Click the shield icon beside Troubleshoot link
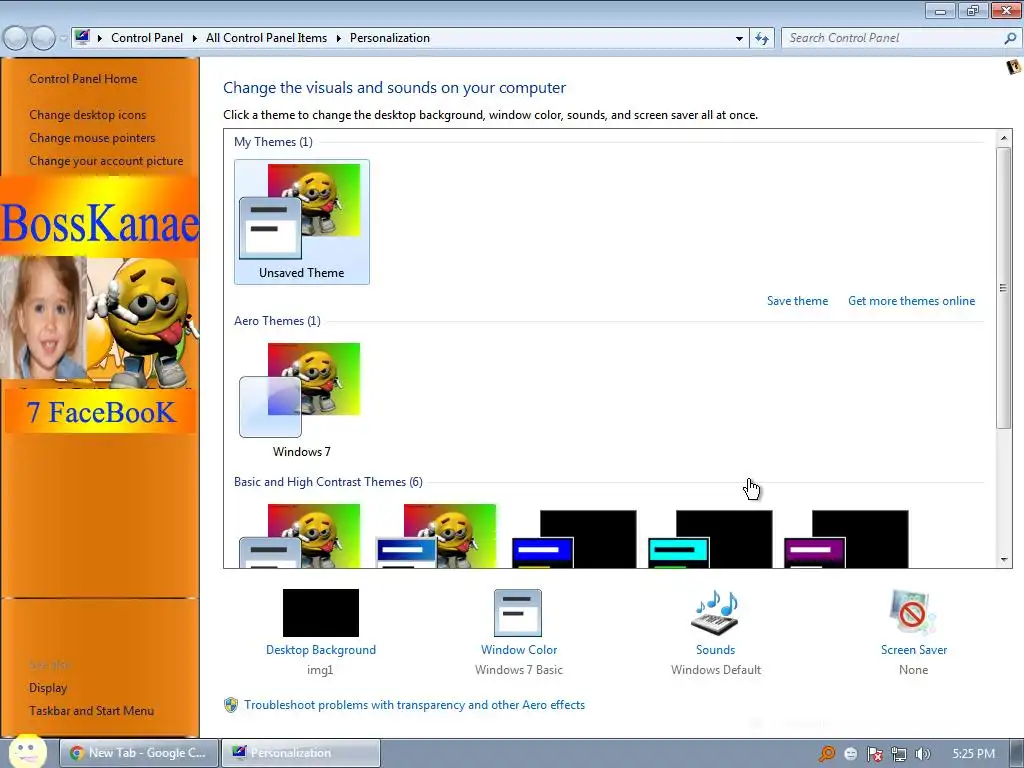The width and height of the screenshot is (1024, 768). coord(231,705)
